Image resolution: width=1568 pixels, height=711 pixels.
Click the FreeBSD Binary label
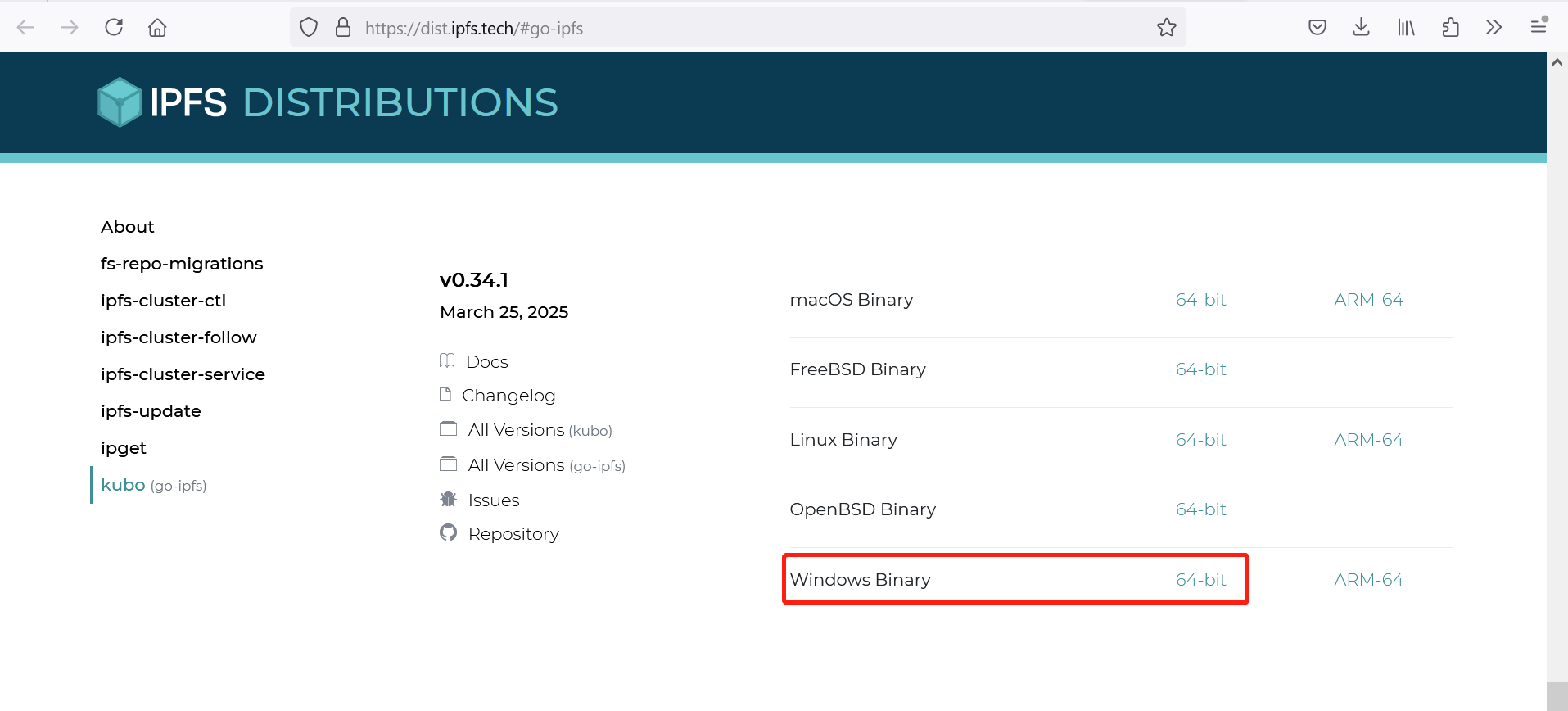point(857,369)
